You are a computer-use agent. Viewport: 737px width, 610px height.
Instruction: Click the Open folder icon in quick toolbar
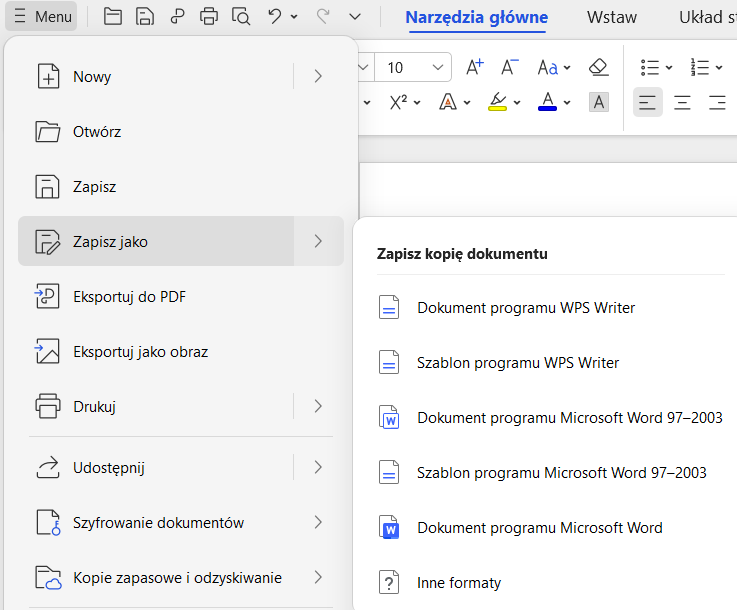click(113, 16)
